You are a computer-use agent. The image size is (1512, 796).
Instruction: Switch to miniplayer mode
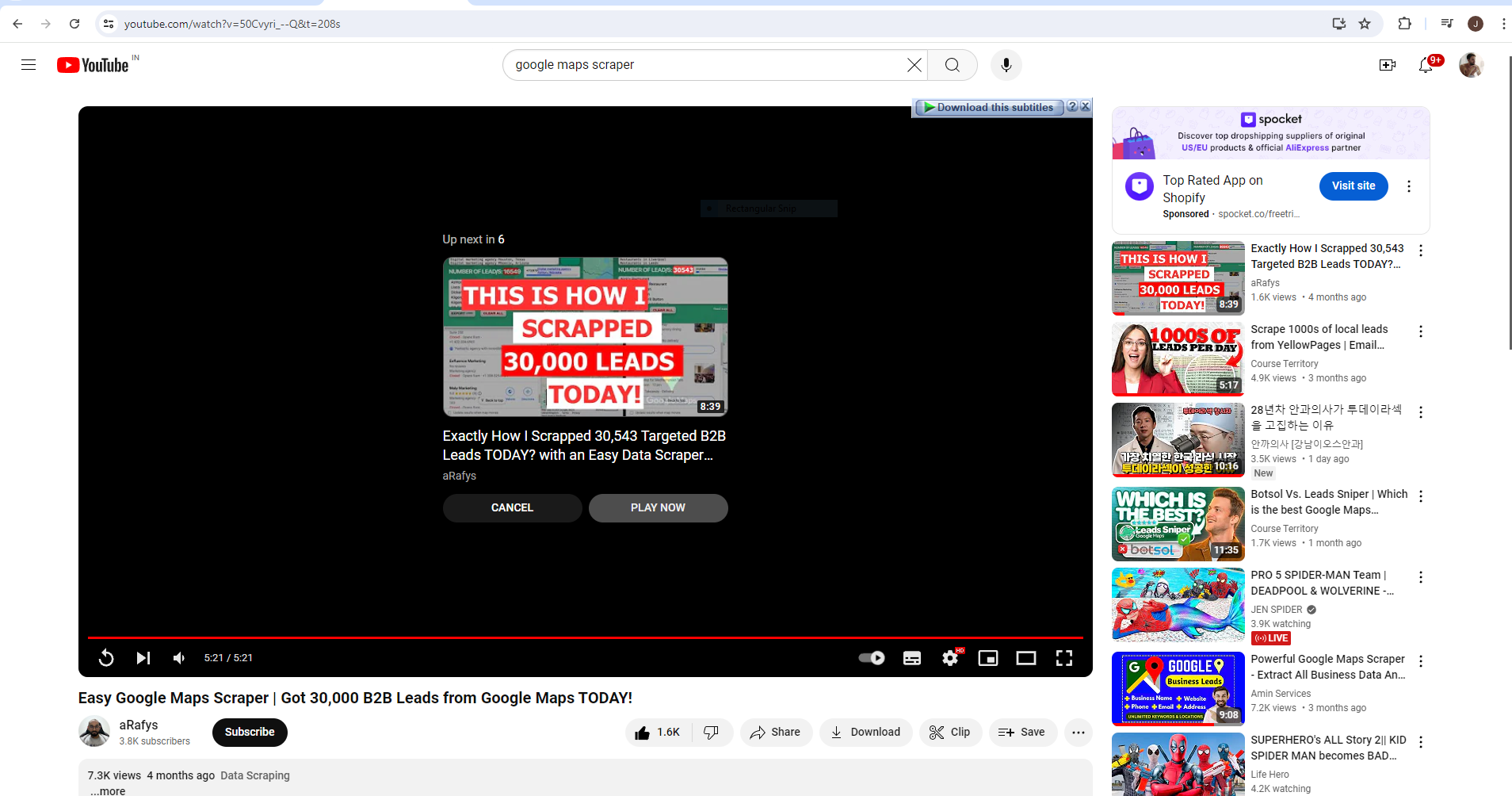tap(988, 658)
